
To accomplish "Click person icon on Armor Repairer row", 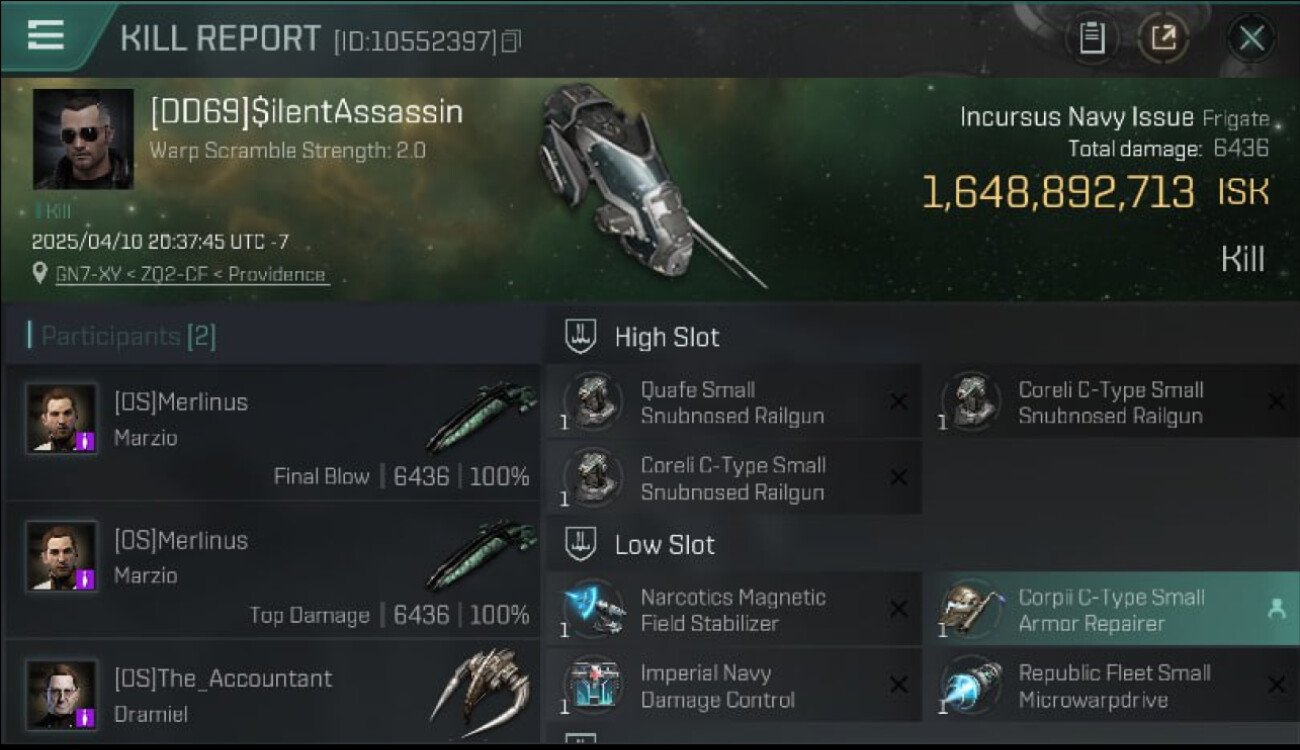I will (1276, 609).
